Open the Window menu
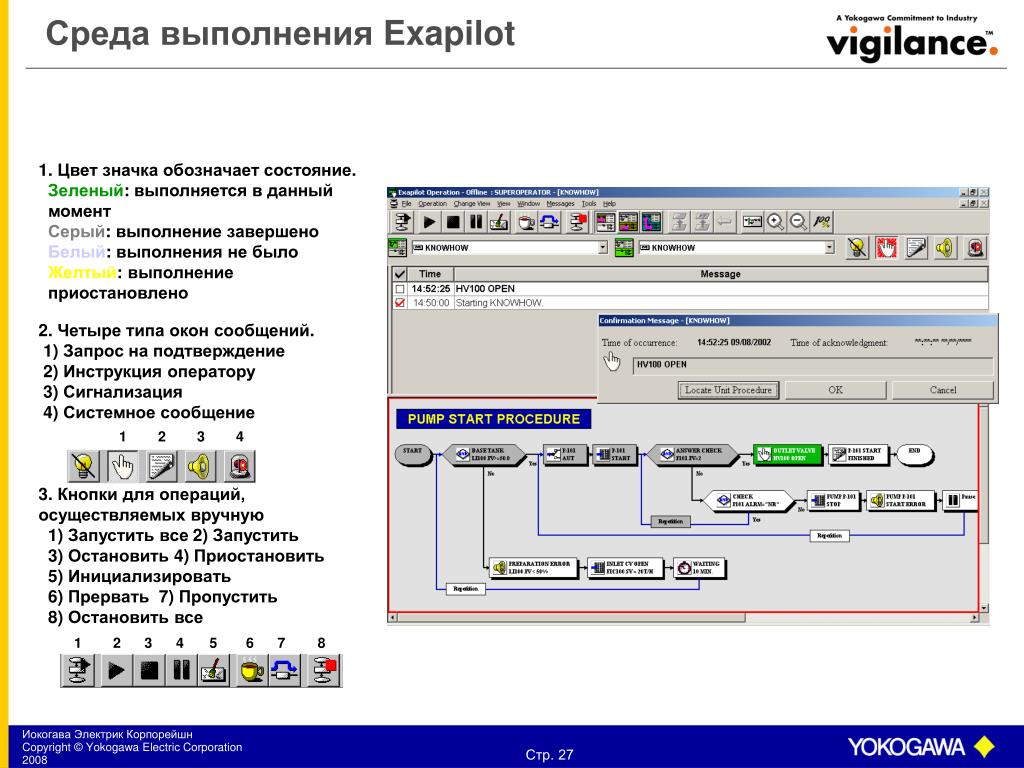1024x768 pixels. coord(528,204)
